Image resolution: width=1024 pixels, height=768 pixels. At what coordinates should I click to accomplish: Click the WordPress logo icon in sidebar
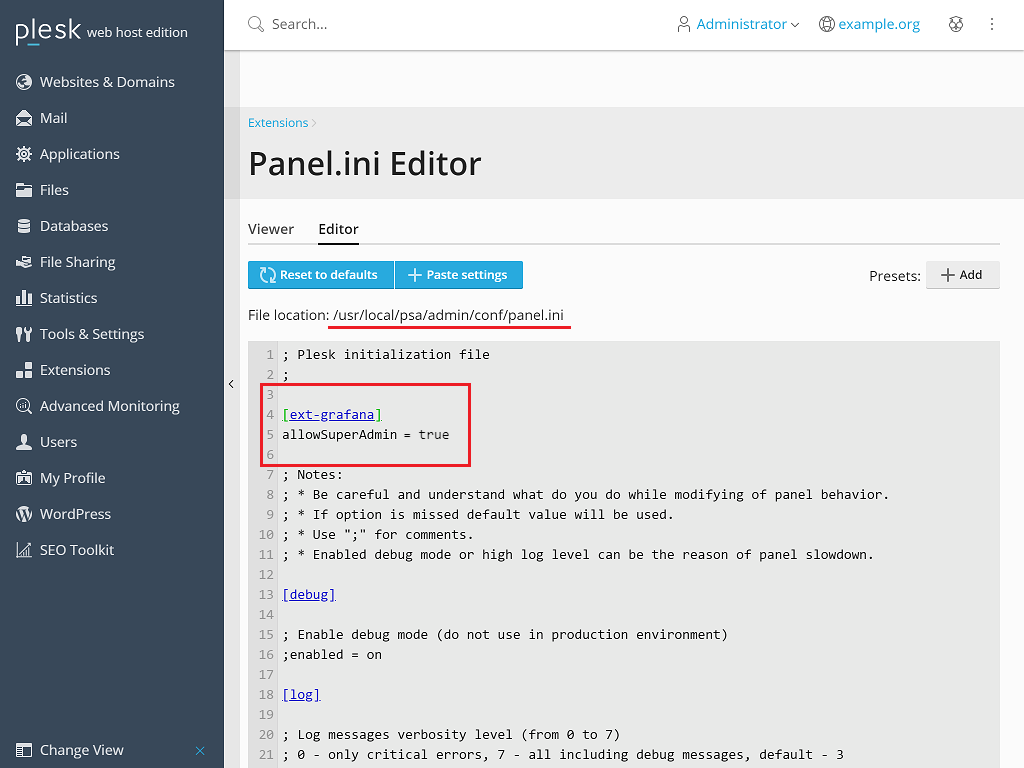[24, 514]
